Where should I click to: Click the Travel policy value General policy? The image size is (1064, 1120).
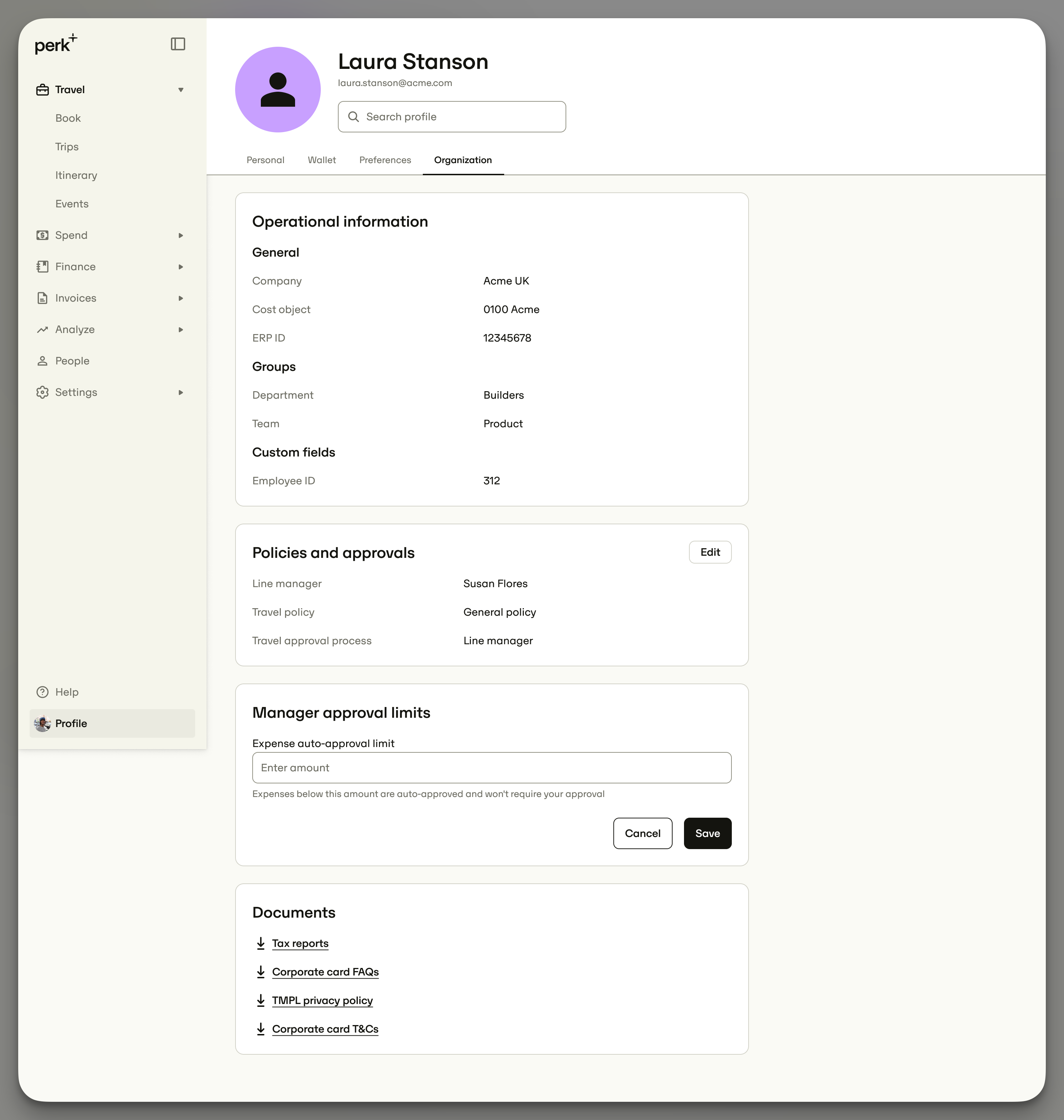[499, 612]
